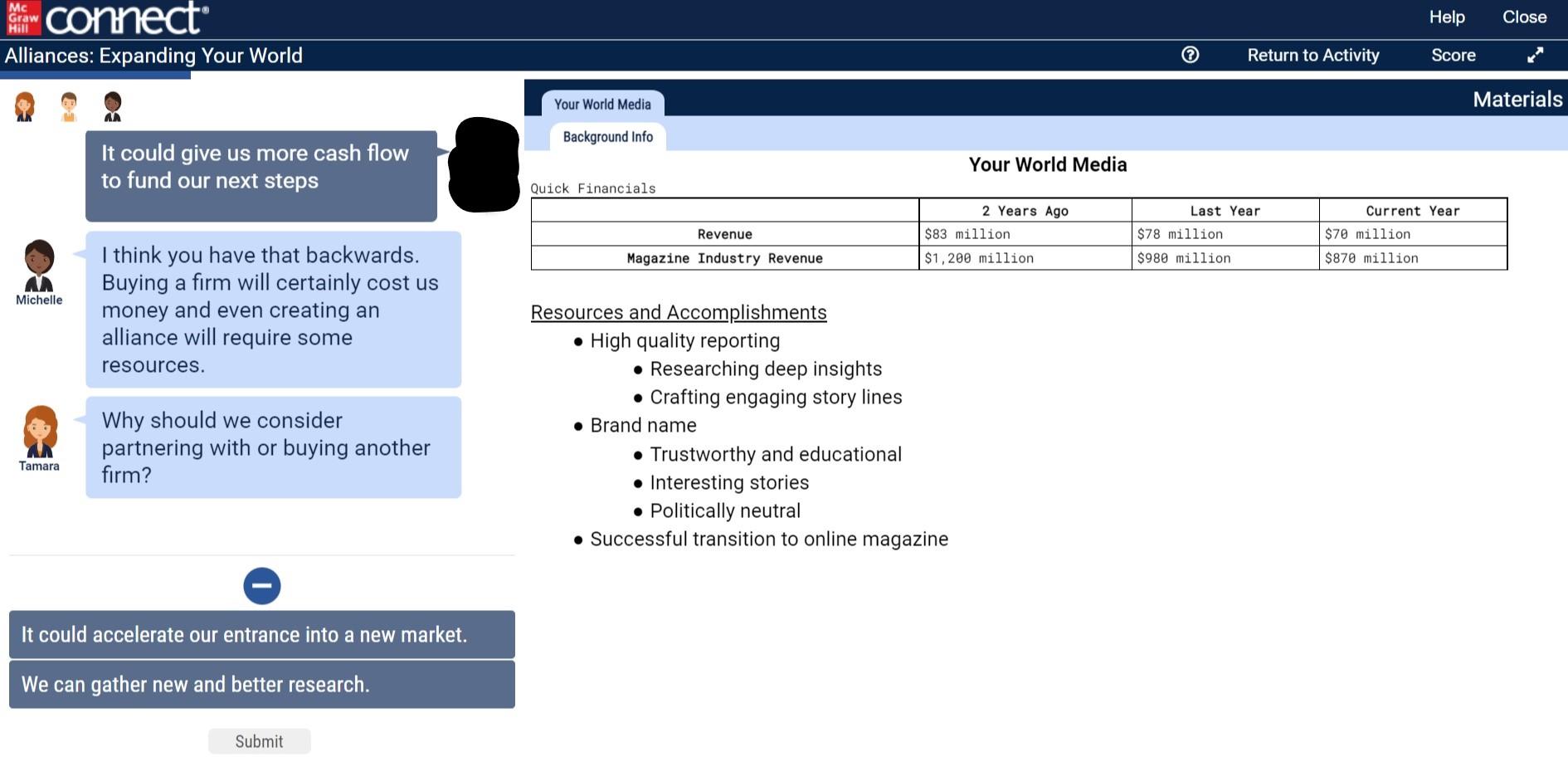Close the Connect activity

point(1525,17)
